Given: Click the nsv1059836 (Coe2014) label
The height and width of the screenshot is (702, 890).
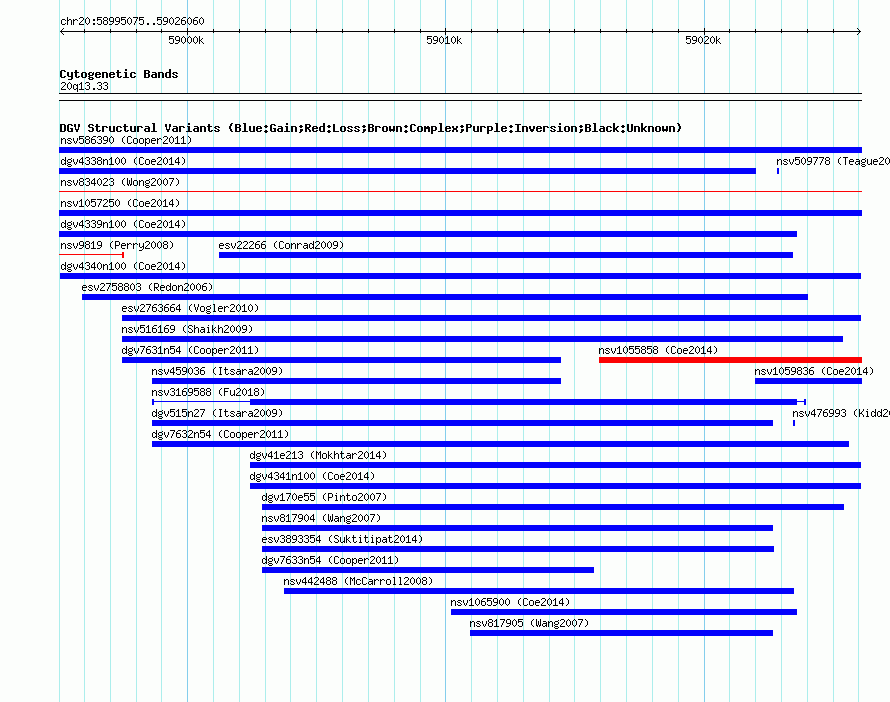Looking at the screenshot, I should click(x=814, y=371).
